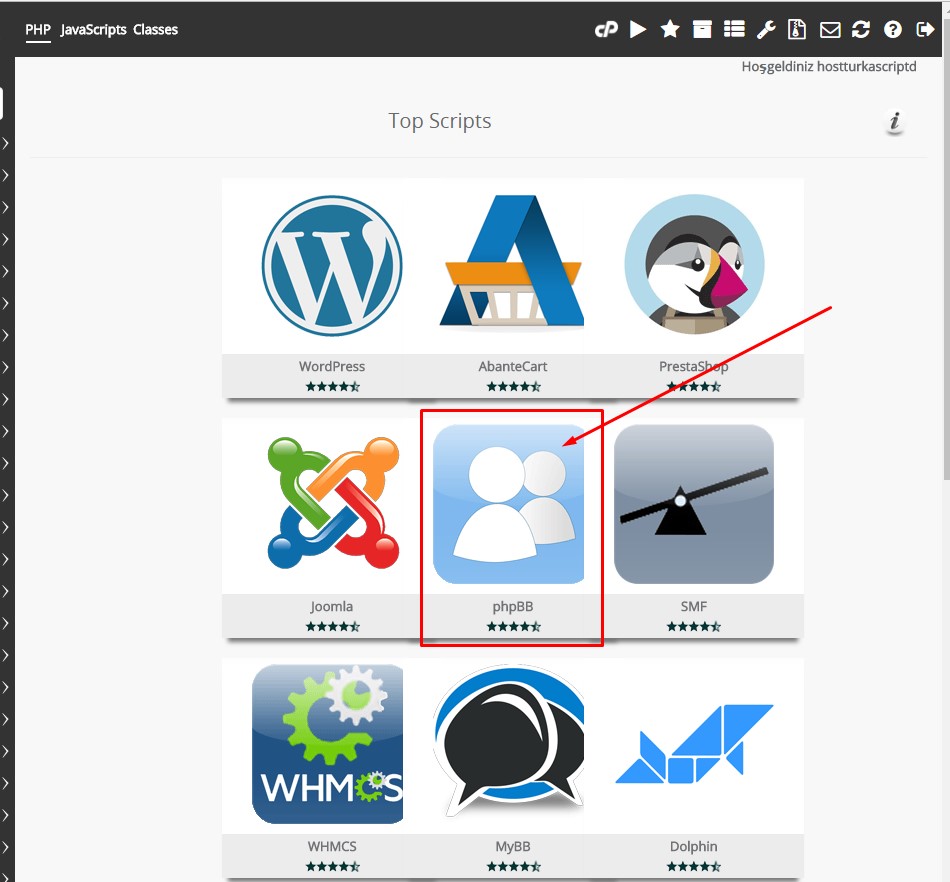950x882 pixels.
Task: Click the sync refresh arrows icon
Action: pyautogui.click(x=861, y=30)
